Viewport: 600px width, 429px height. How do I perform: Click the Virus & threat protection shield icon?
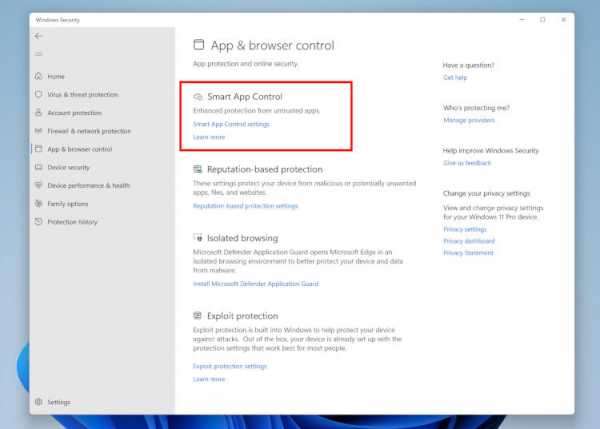click(x=38, y=94)
